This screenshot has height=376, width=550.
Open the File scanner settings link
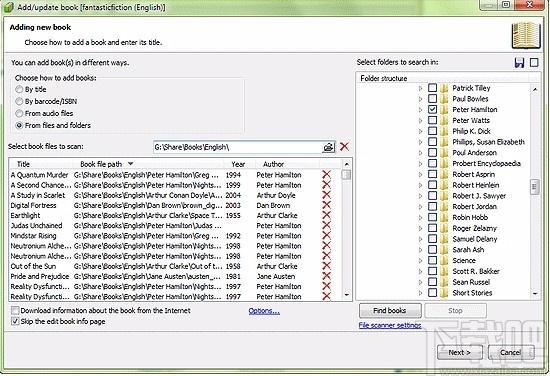(390, 325)
